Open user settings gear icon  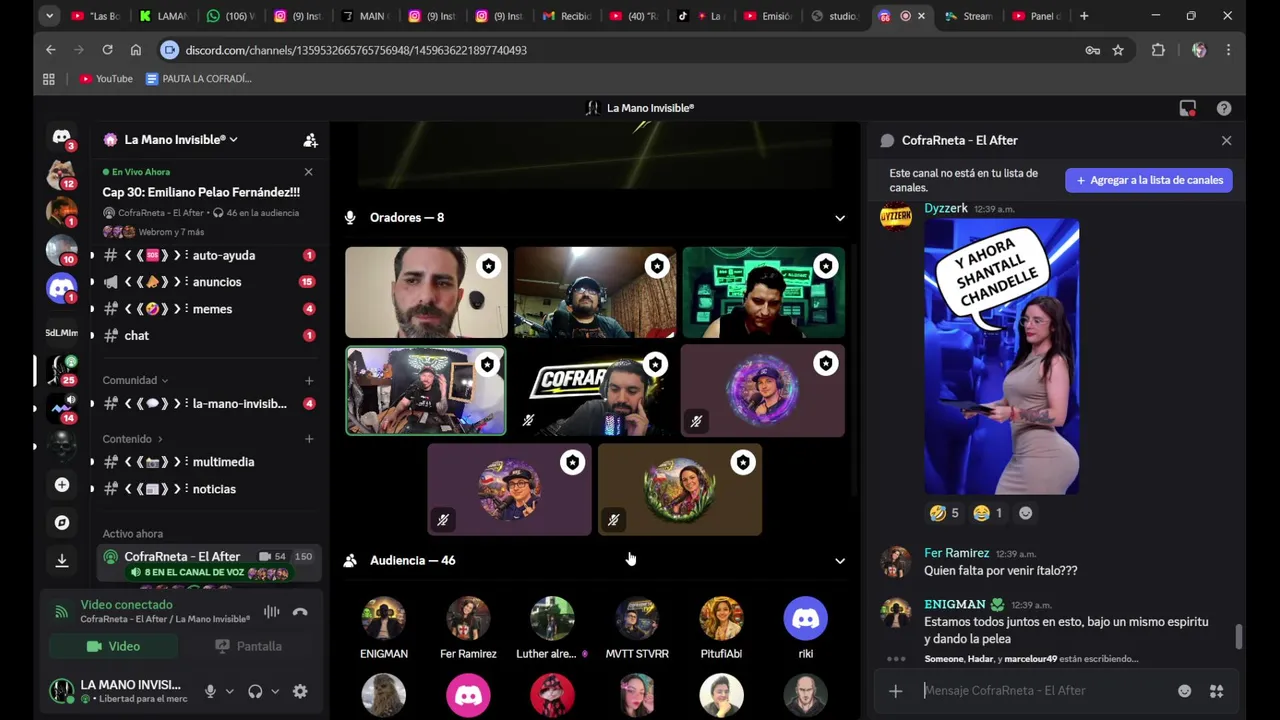(300, 691)
